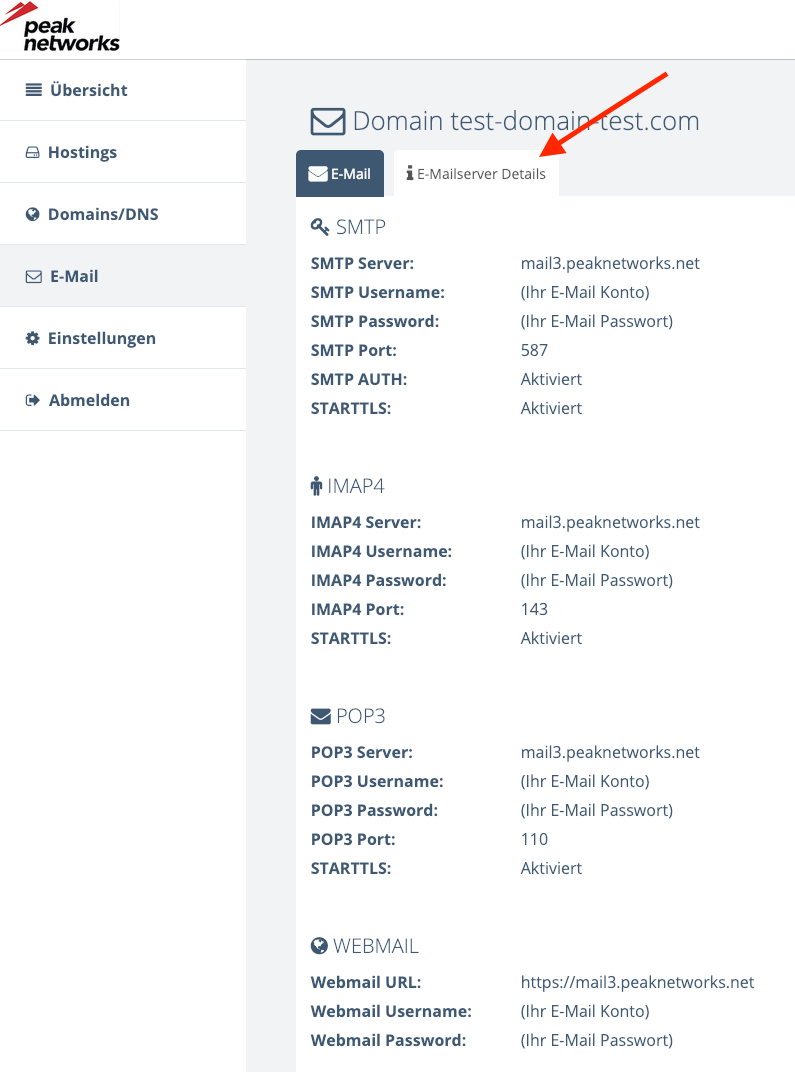Open the Webmail URL link
This screenshot has width=795, height=1072.
click(x=637, y=982)
